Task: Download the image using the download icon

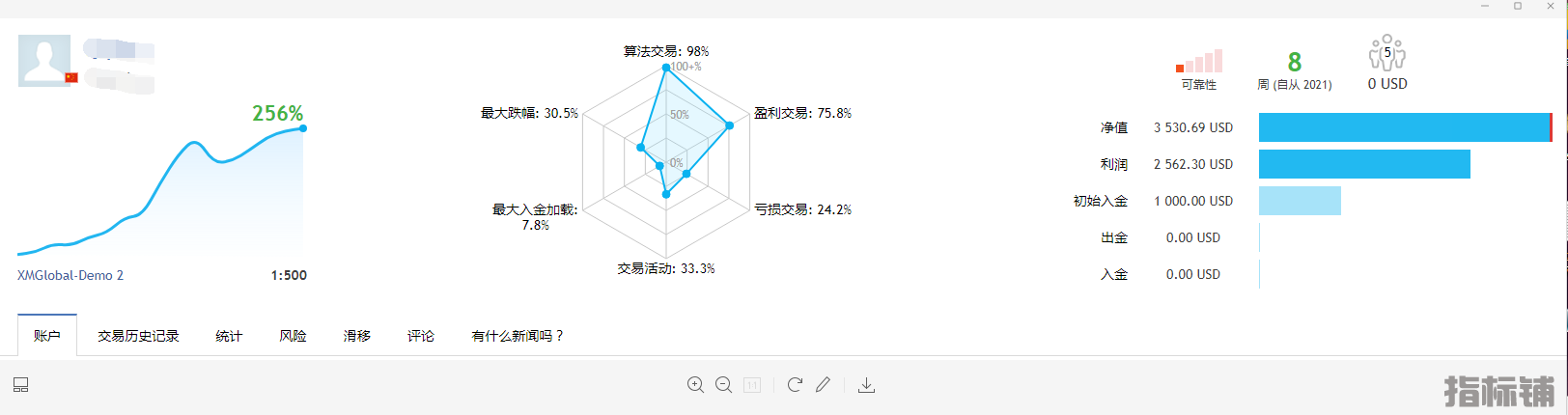Action: pos(867,385)
